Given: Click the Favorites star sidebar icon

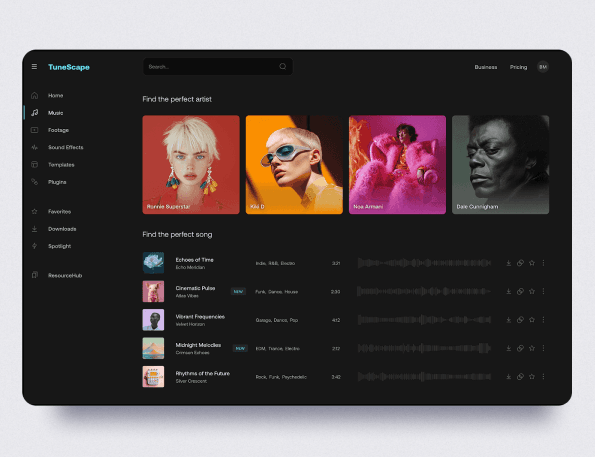Looking at the screenshot, I should click(x=35, y=211).
